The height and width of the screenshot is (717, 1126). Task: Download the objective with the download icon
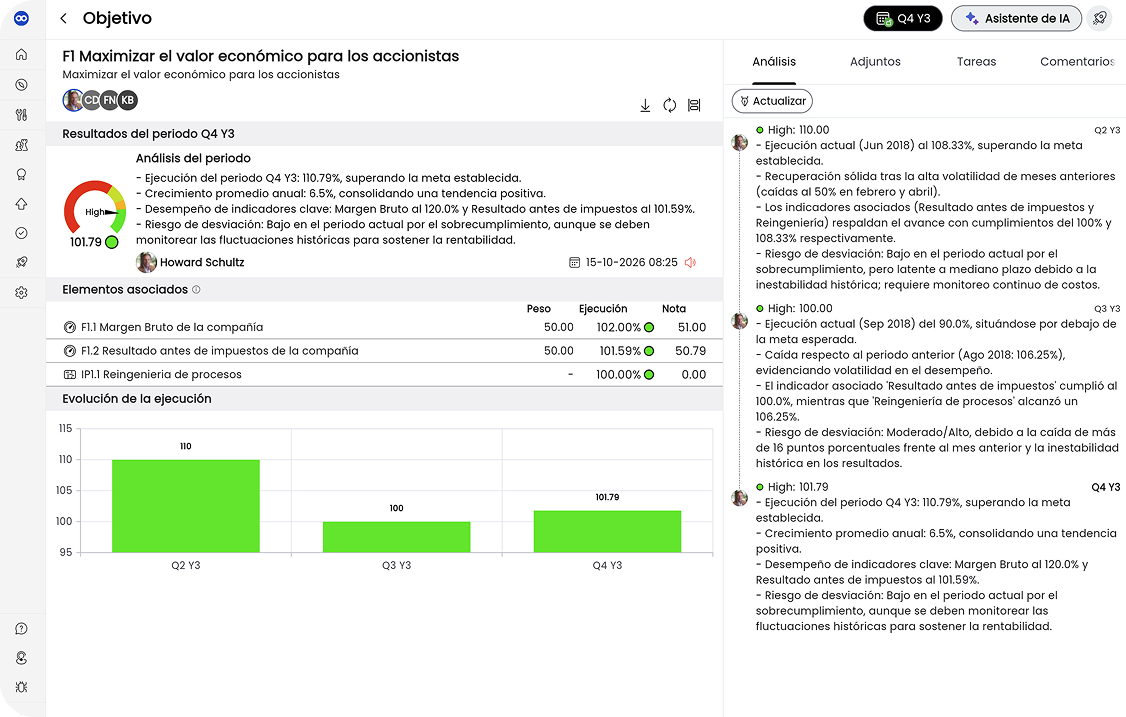pos(645,106)
